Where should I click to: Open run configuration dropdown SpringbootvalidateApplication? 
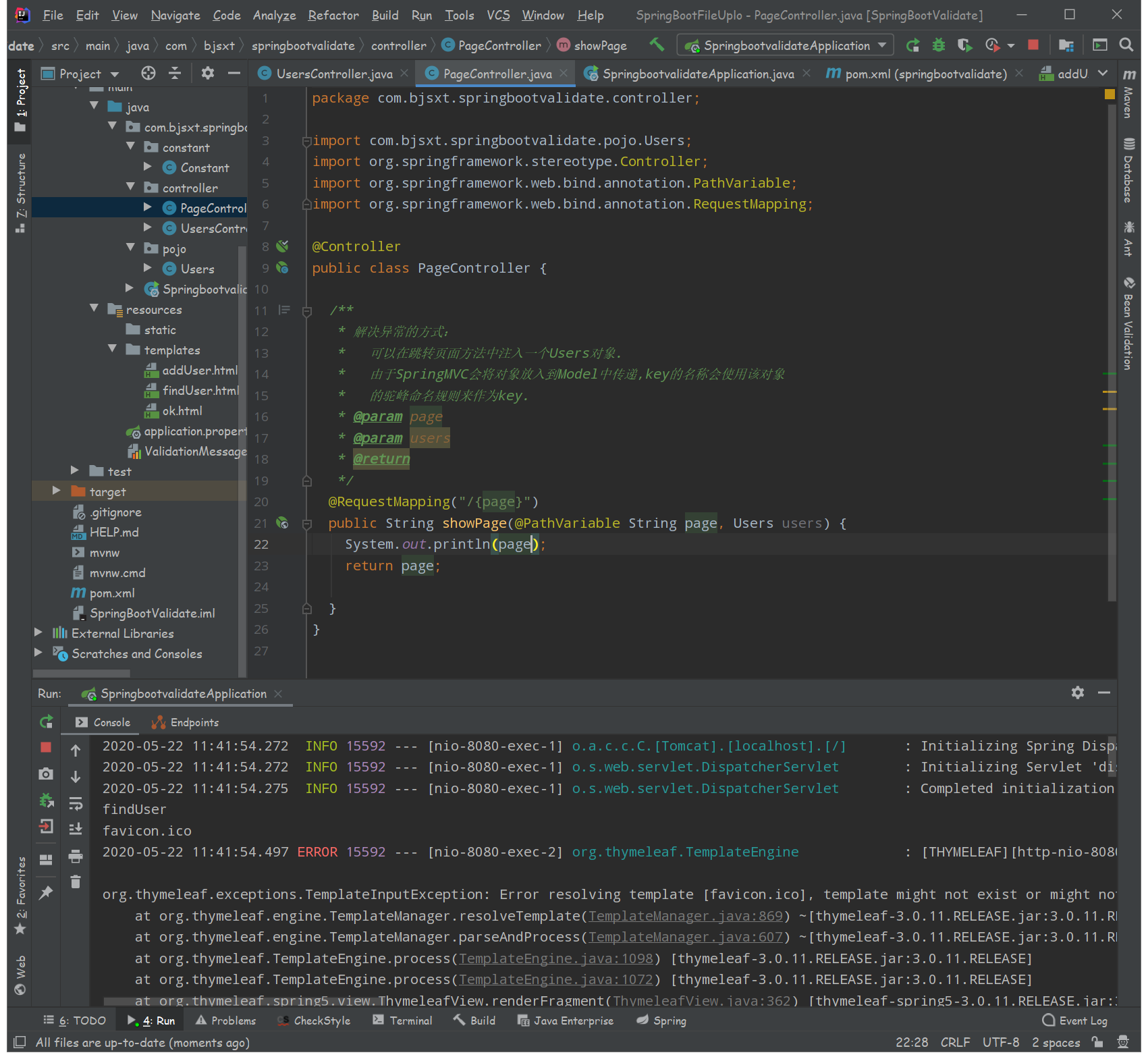click(786, 45)
